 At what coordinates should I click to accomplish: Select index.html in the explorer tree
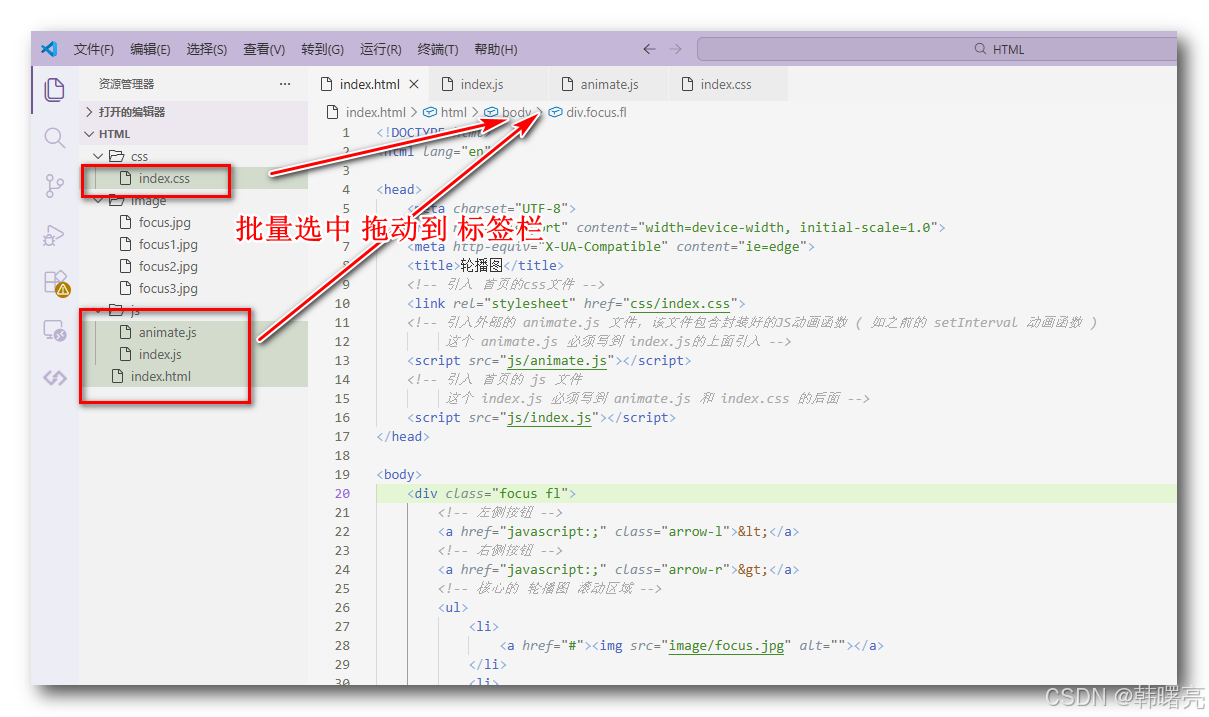coord(193,377)
